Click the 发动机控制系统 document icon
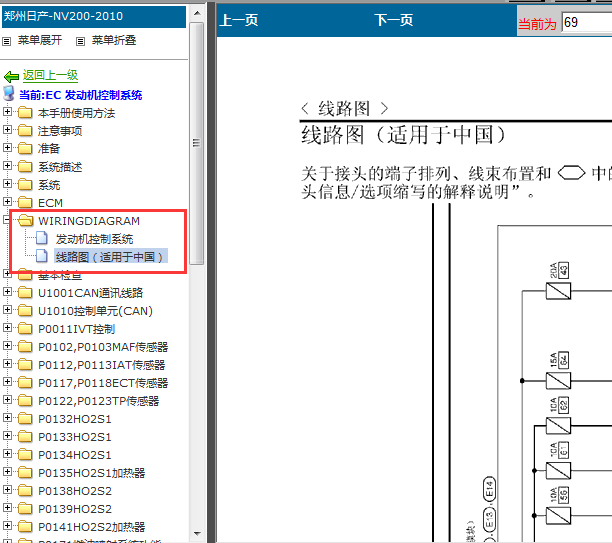 [42, 238]
